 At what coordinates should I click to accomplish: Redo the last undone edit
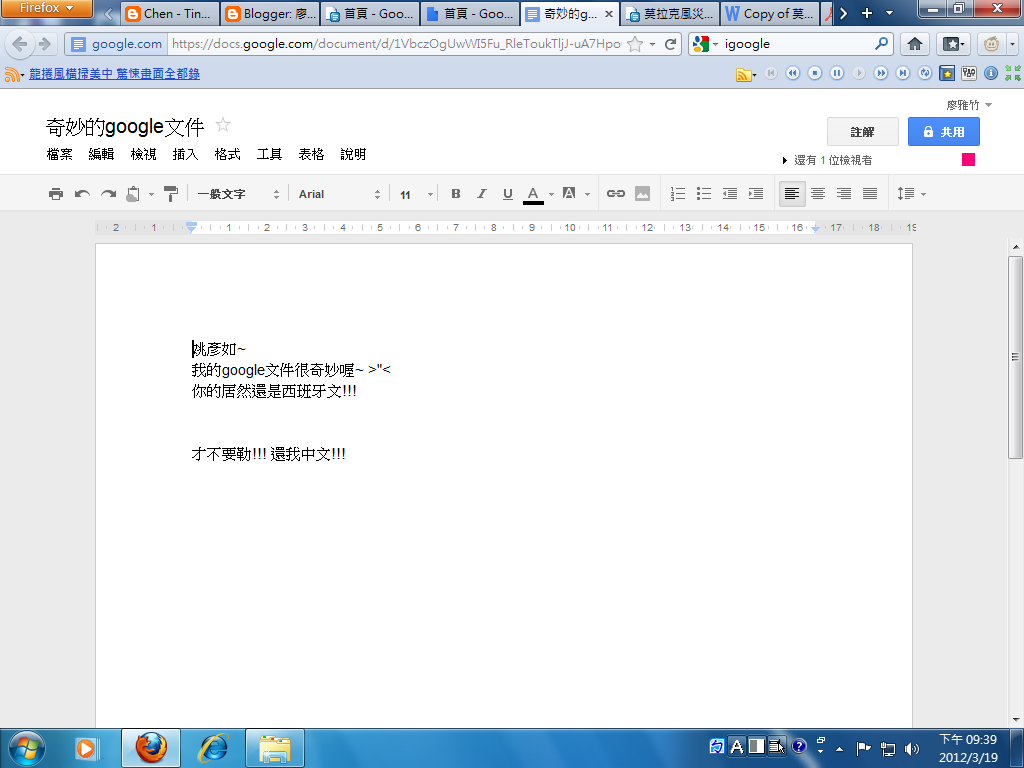tap(108, 194)
